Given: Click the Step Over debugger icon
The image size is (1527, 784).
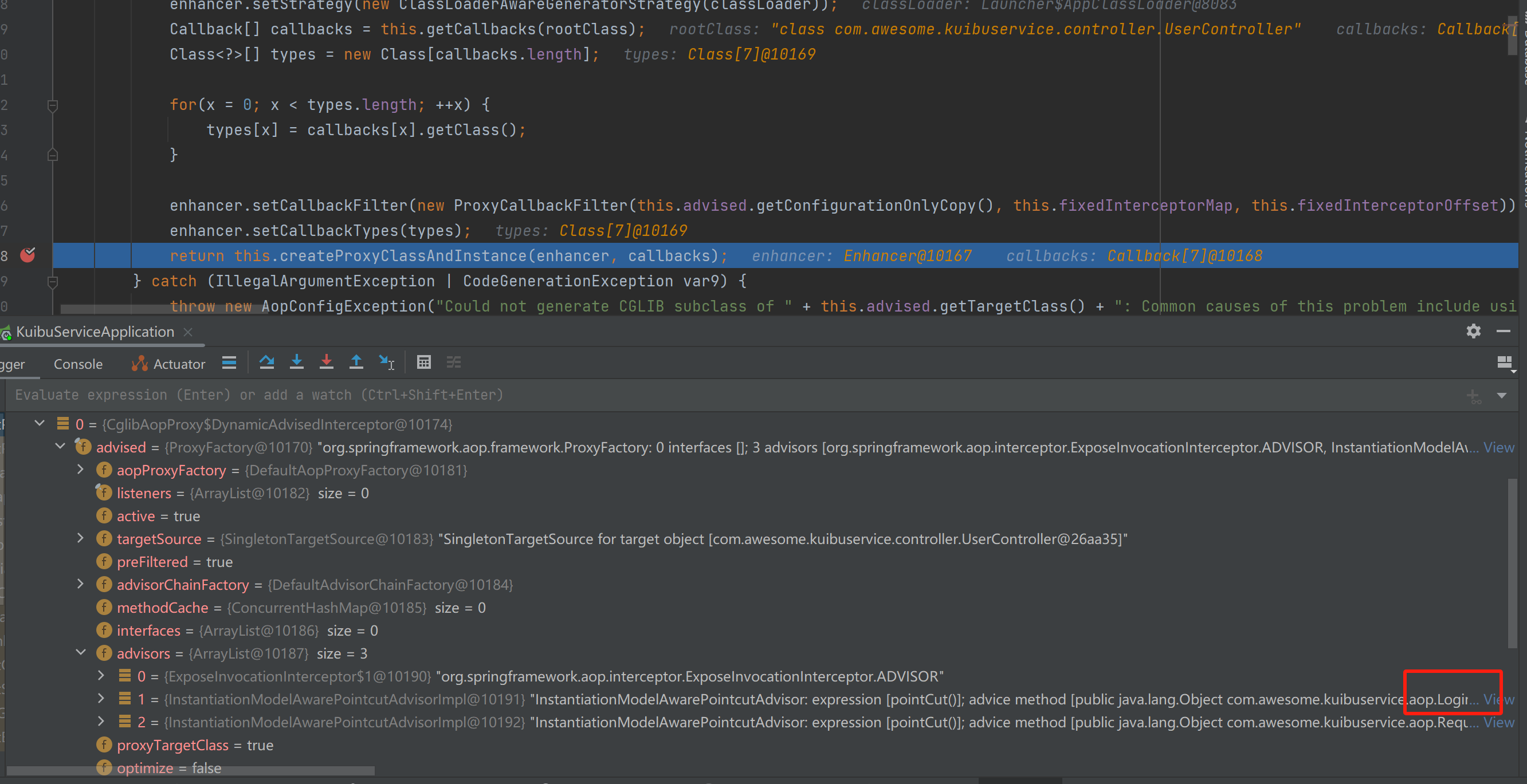Looking at the screenshot, I should pos(267,362).
